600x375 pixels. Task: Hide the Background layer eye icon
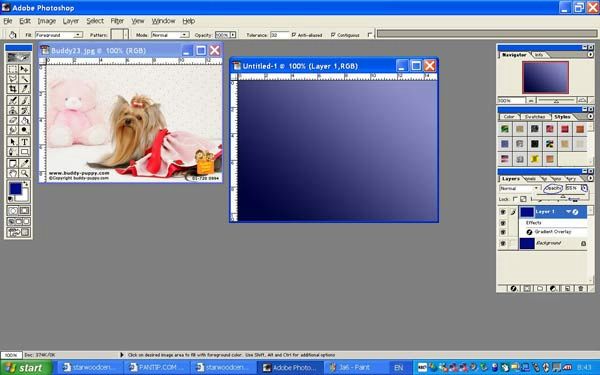click(503, 243)
